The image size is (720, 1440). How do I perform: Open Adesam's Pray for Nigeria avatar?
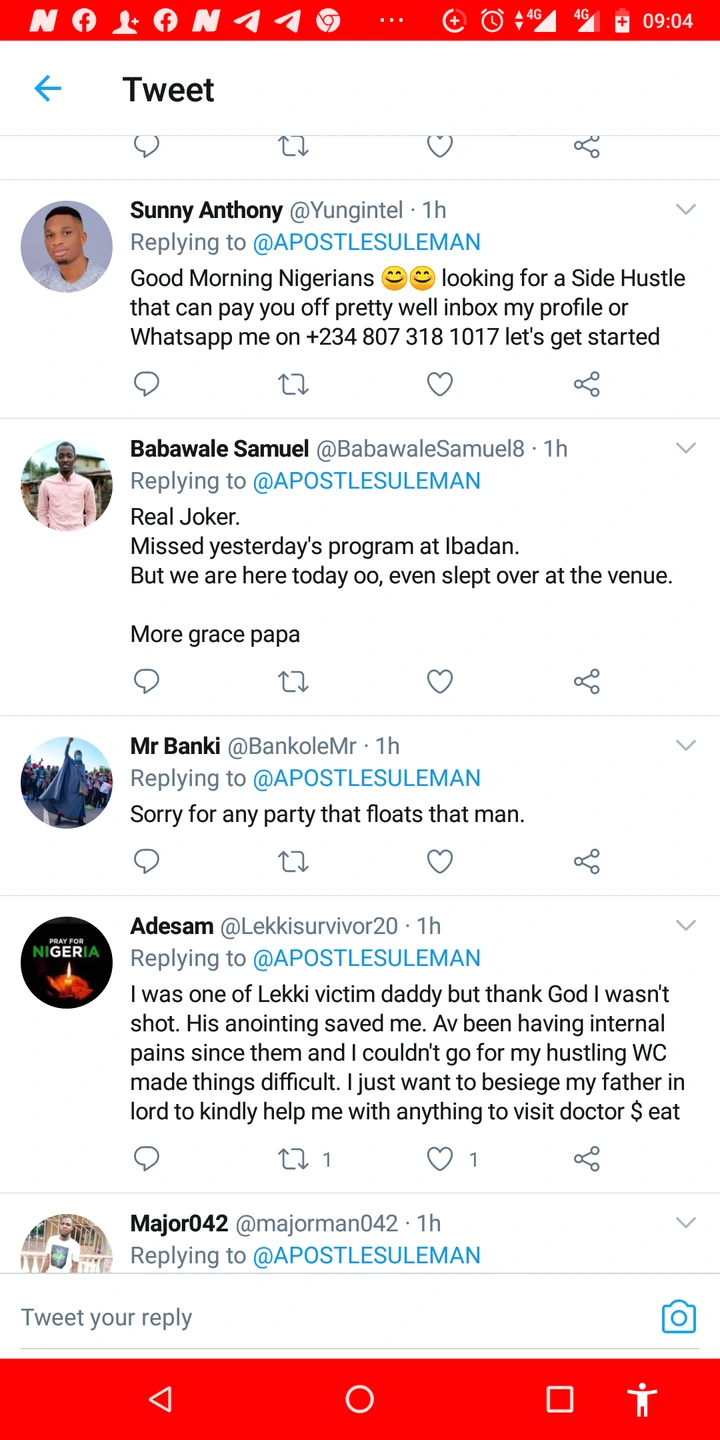click(x=67, y=962)
